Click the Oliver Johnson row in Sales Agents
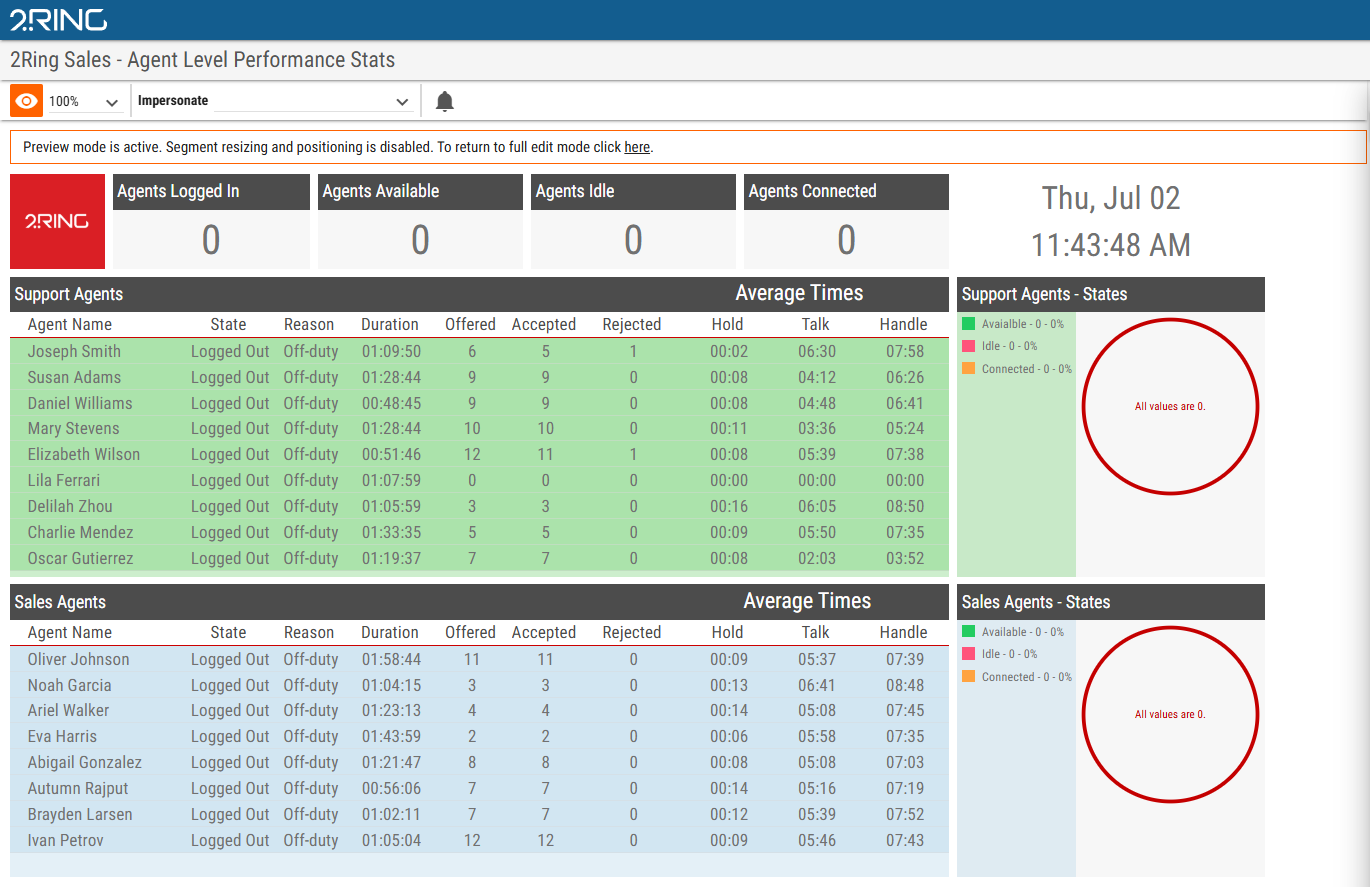Viewport: 1370px width, 887px height. click(479, 659)
